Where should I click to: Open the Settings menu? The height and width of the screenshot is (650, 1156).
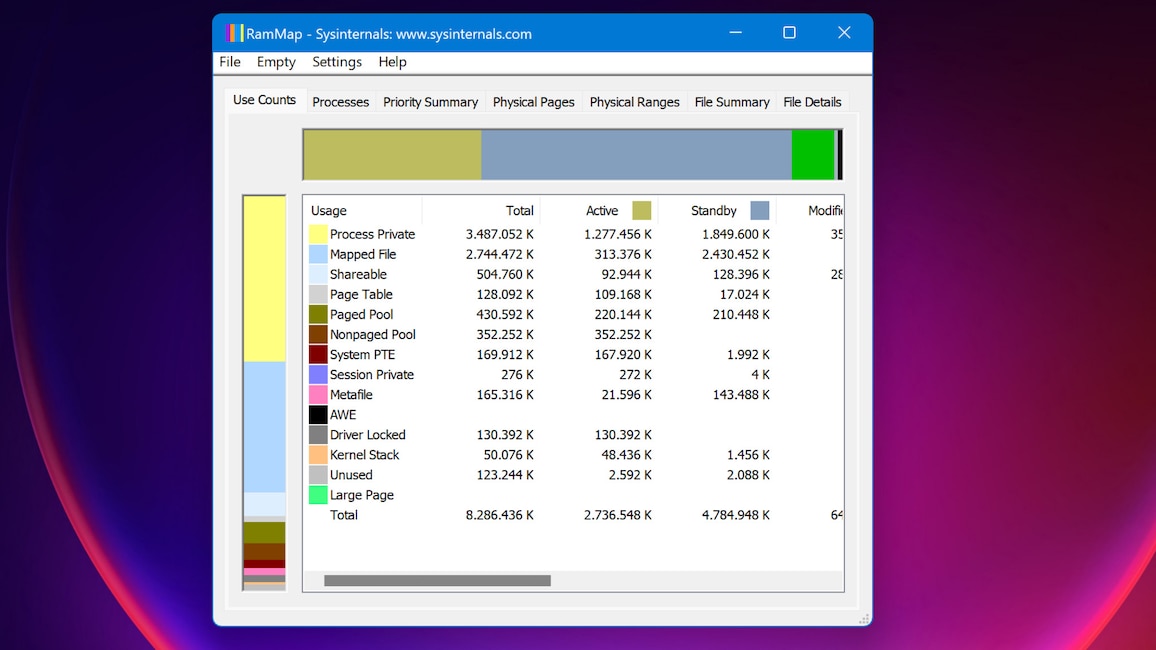pos(337,62)
